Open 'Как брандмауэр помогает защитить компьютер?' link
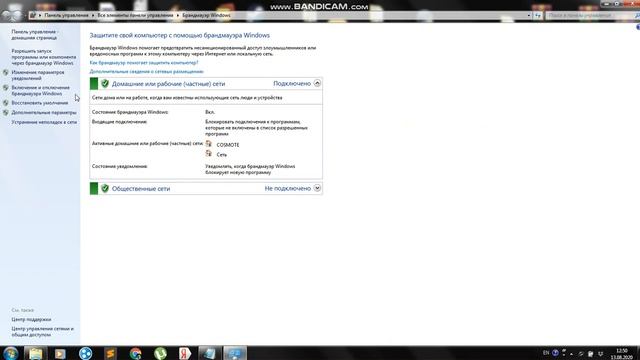The width and height of the screenshot is (640, 360). 144,62
